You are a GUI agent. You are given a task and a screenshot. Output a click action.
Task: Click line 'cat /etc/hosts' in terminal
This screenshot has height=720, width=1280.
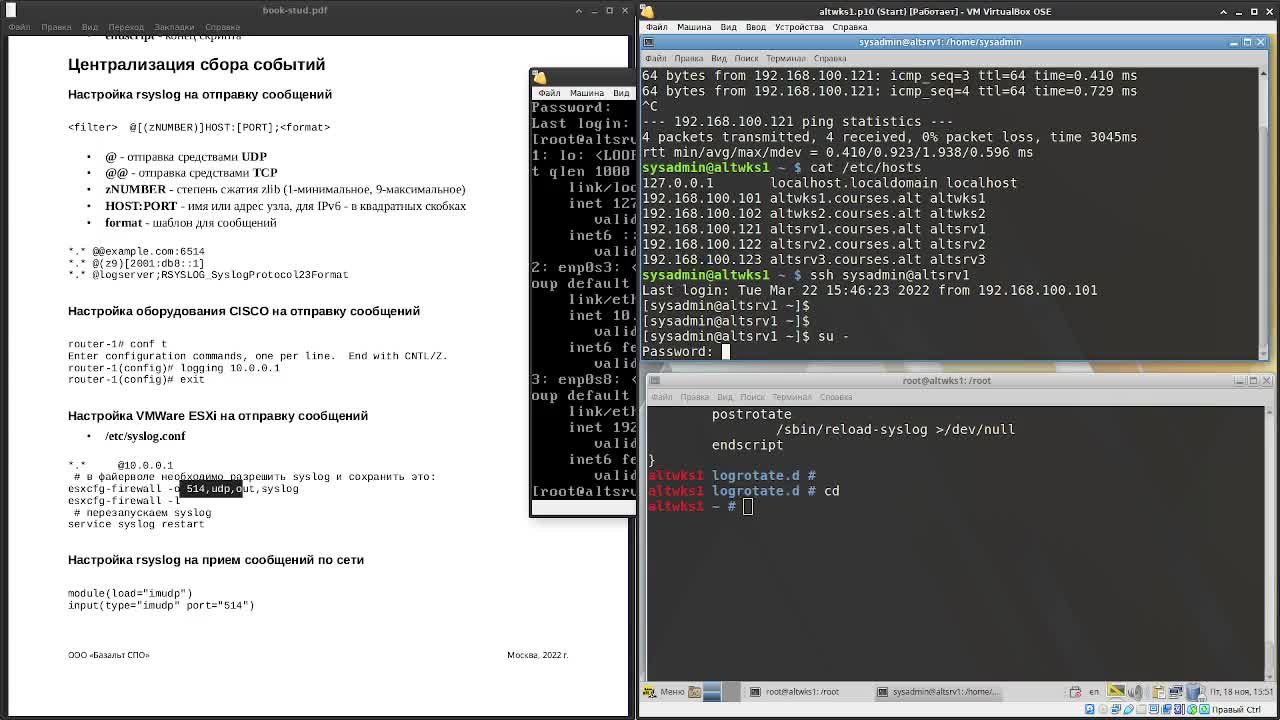pos(865,168)
